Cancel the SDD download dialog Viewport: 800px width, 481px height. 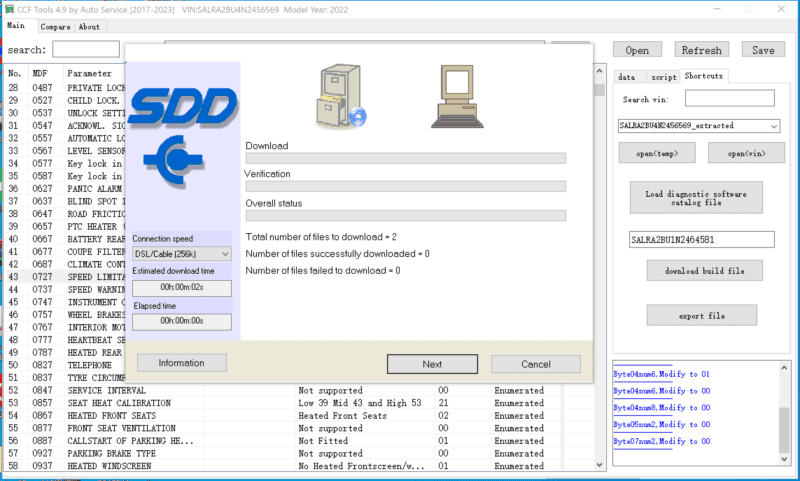pyautogui.click(x=536, y=364)
